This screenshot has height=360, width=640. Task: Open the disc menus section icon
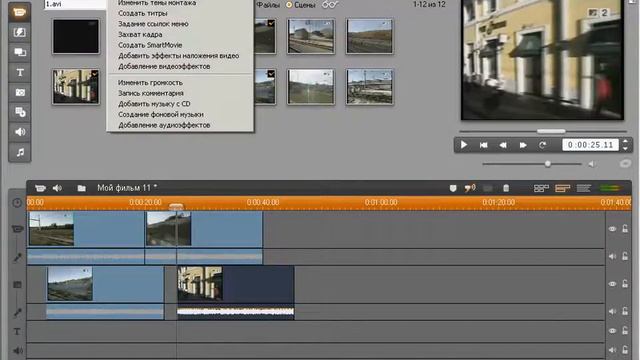click(x=20, y=112)
